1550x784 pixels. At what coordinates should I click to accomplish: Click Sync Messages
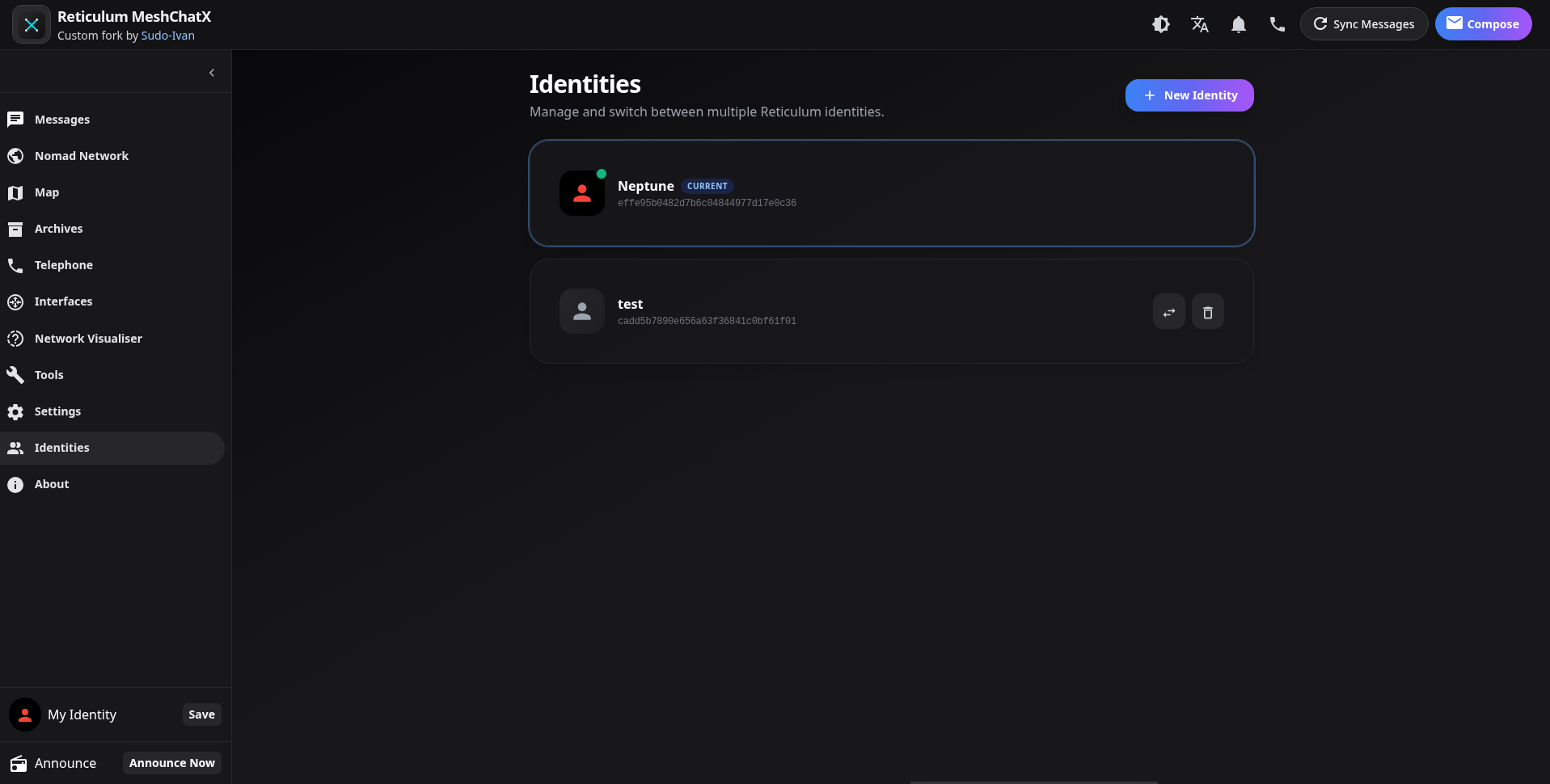[x=1364, y=23]
